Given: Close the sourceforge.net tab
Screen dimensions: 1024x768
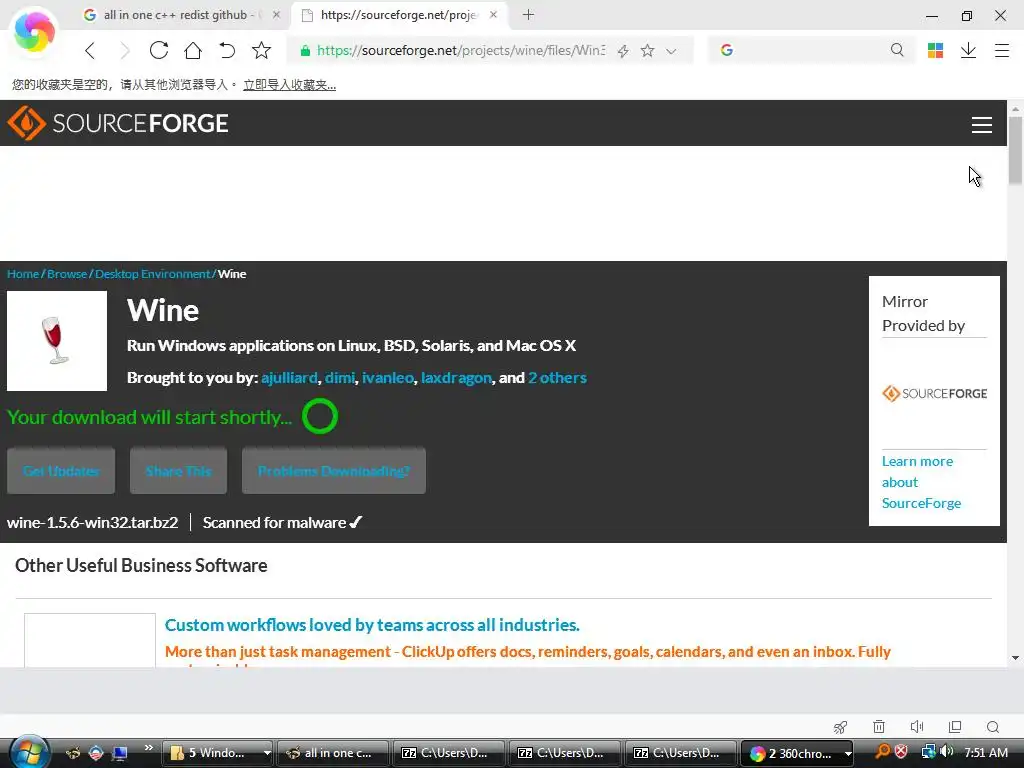Looking at the screenshot, I should coord(493,14).
